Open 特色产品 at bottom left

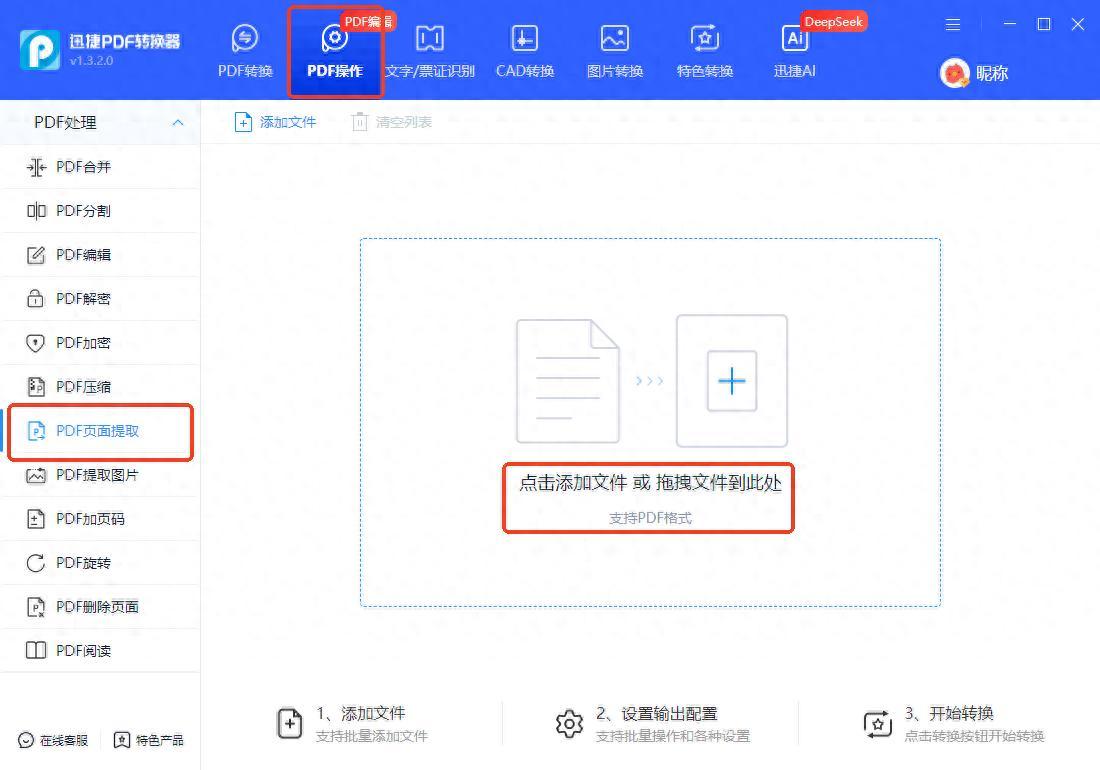pos(149,741)
